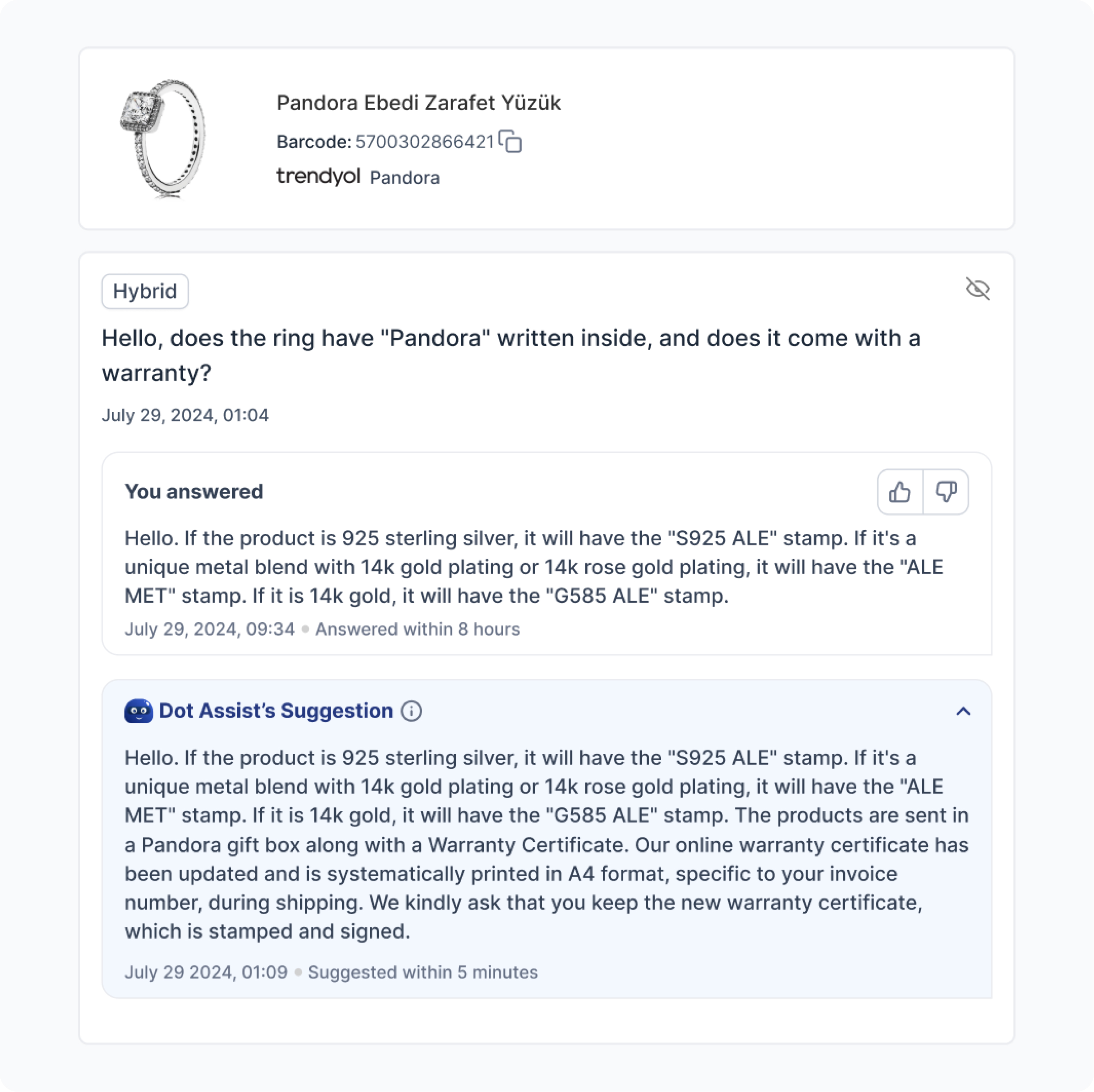Click the Dot Assist's Suggestion heading
Image resolution: width=1094 pixels, height=1092 pixels.
click(276, 711)
